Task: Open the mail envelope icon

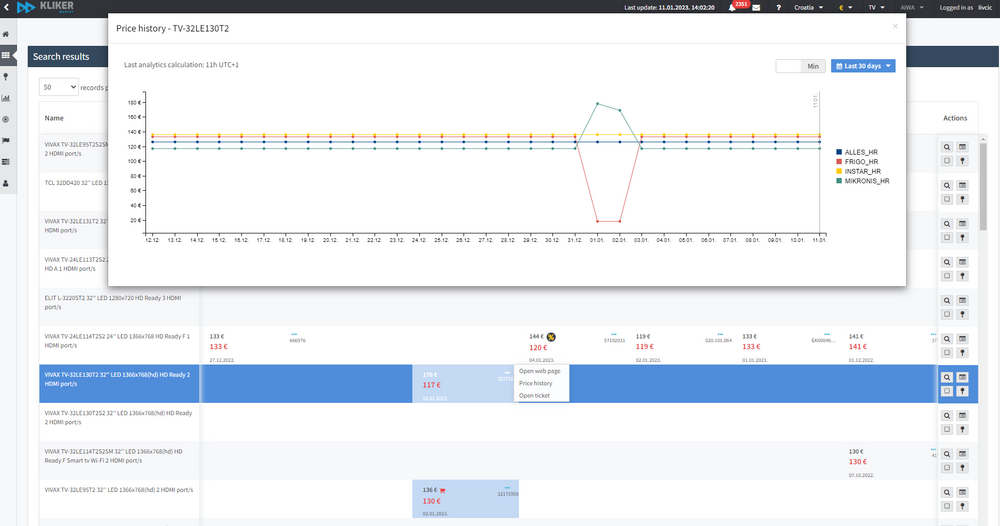Action: 756,8
